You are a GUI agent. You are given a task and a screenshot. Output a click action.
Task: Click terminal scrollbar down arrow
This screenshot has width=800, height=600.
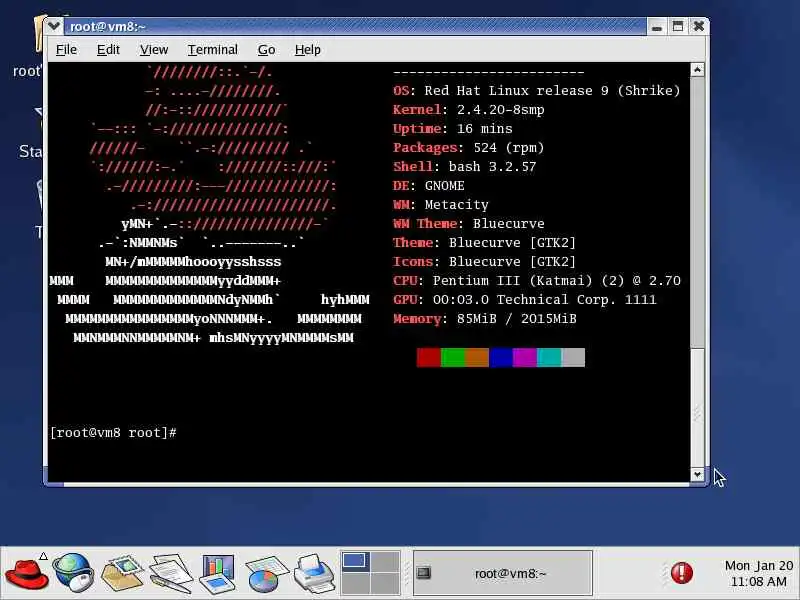pyautogui.click(x=697, y=474)
